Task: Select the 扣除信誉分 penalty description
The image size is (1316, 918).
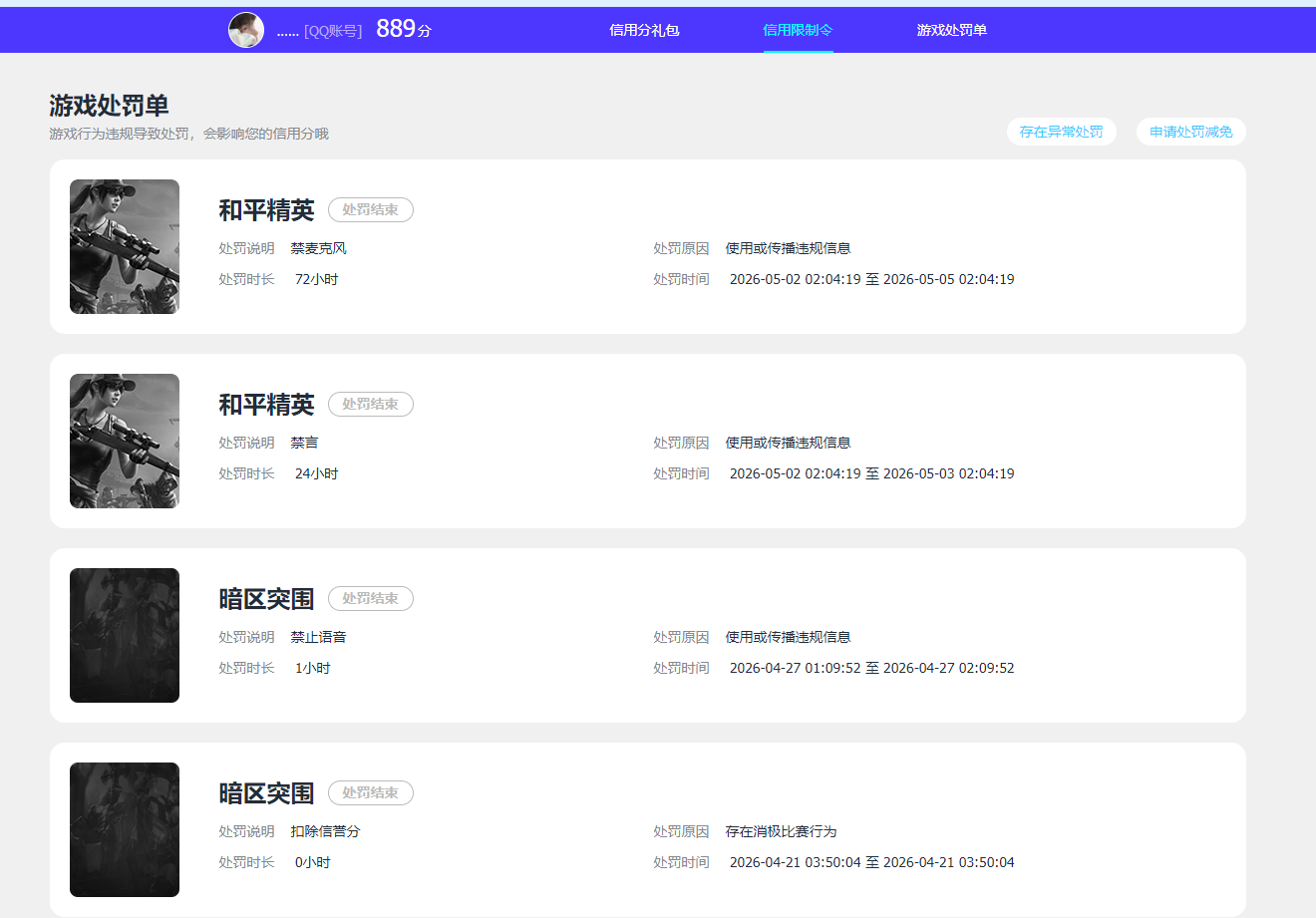Action: [x=326, y=831]
